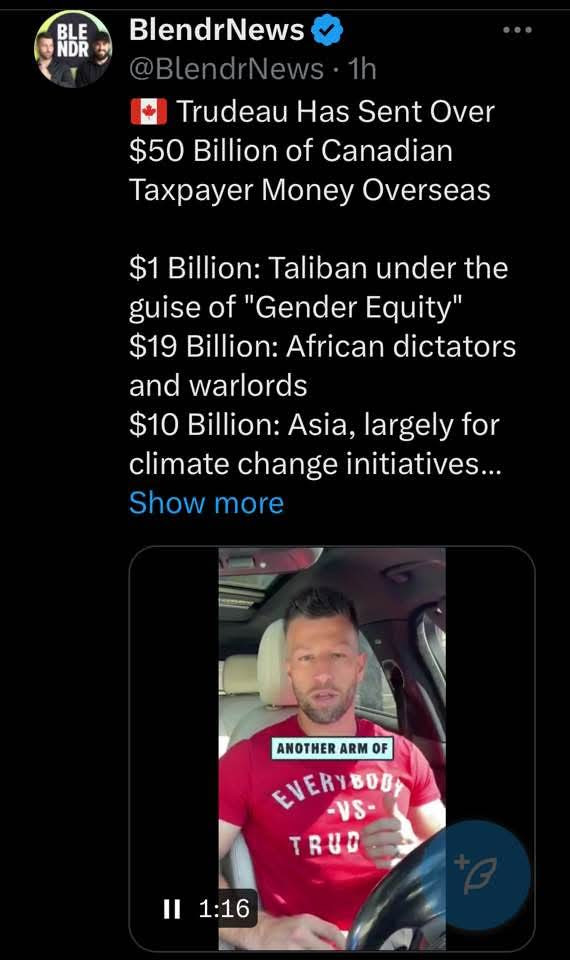This screenshot has width=570, height=960.
Task: Select the $1 Billion Taliban text line
Action: click(318, 288)
